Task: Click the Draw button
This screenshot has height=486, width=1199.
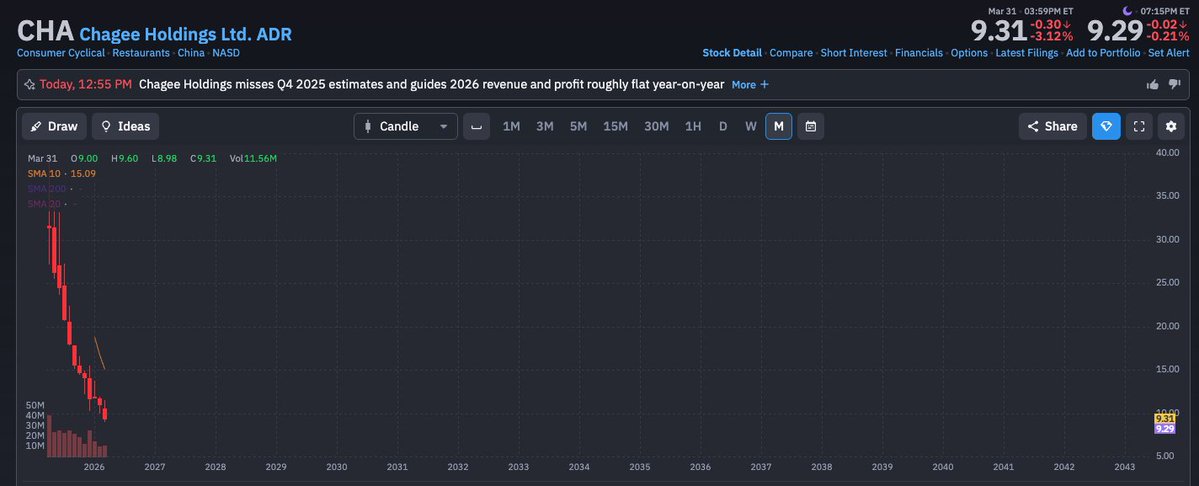Action: (54, 126)
